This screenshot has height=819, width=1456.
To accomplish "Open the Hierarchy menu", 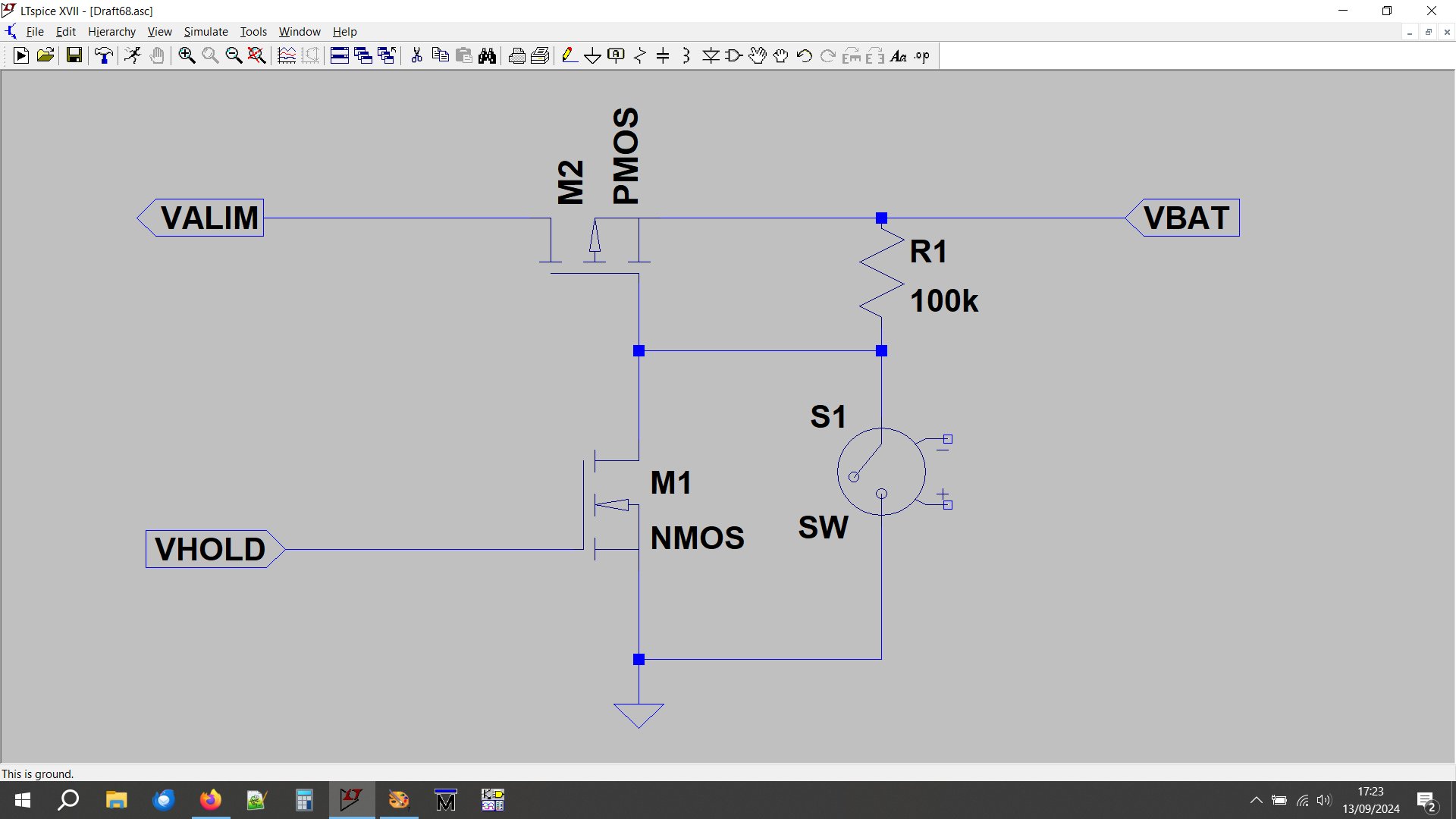I will pyautogui.click(x=111, y=32).
